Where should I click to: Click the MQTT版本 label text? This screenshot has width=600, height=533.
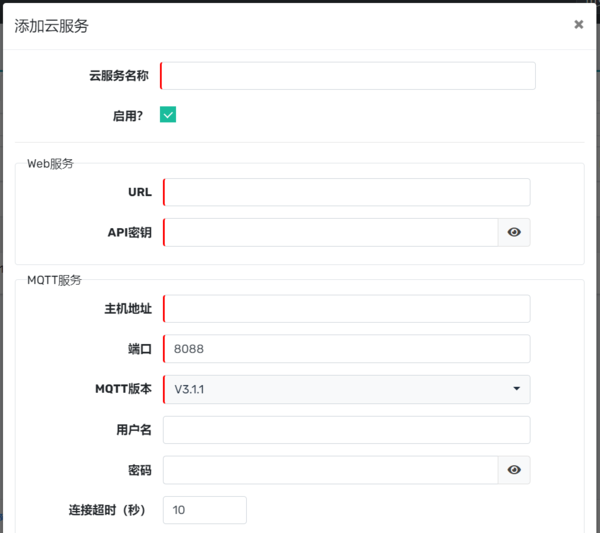point(116,389)
